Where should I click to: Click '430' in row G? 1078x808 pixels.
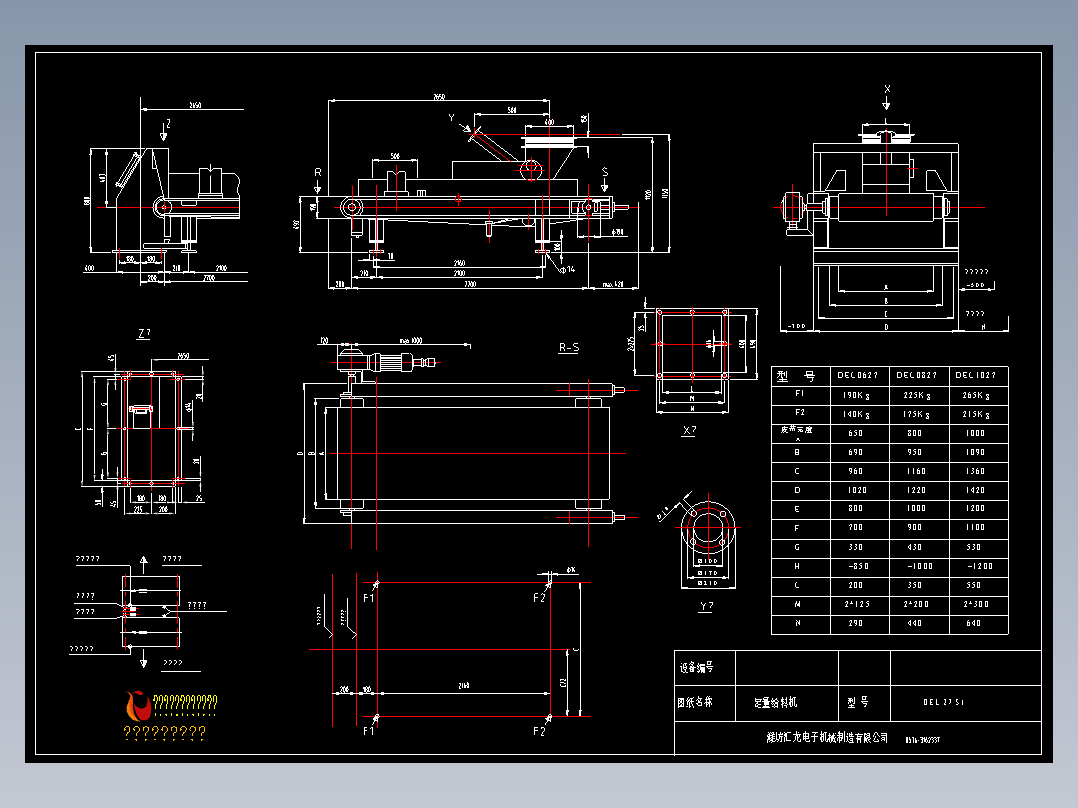914,547
